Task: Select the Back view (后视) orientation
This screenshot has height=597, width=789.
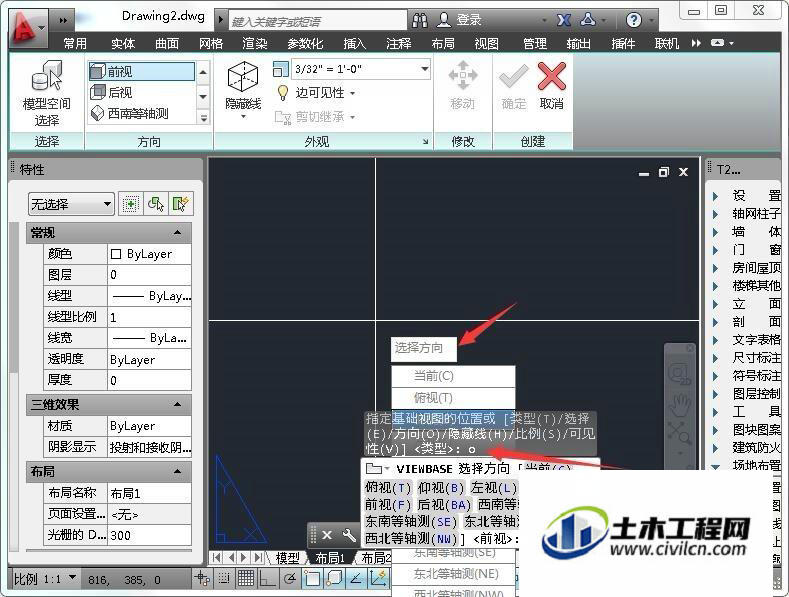Action: point(142,93)
